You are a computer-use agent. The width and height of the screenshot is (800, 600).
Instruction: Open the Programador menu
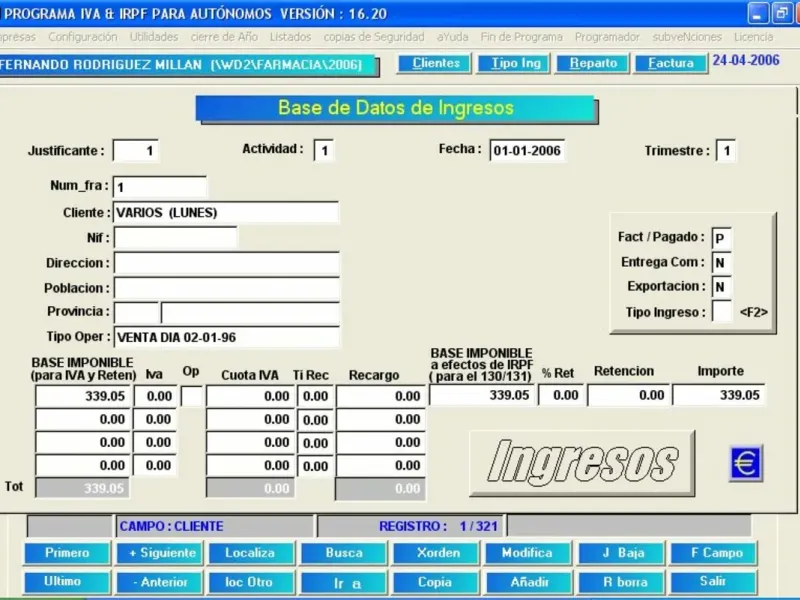(607, 37)
